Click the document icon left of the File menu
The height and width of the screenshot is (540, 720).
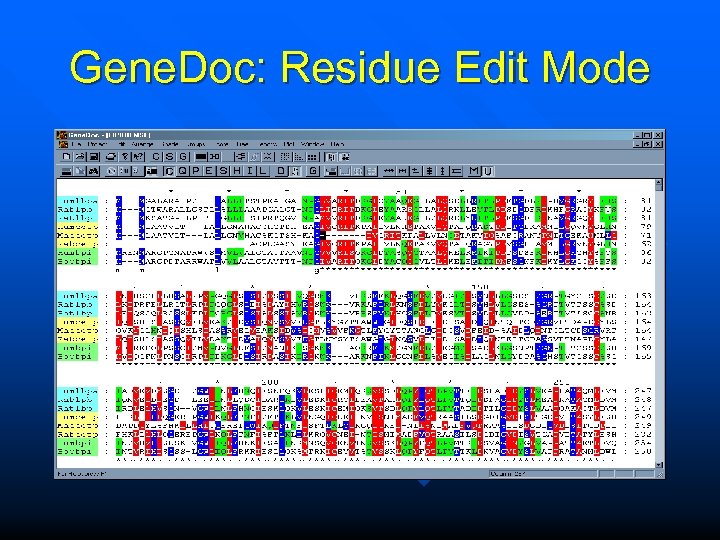point(63,144)
